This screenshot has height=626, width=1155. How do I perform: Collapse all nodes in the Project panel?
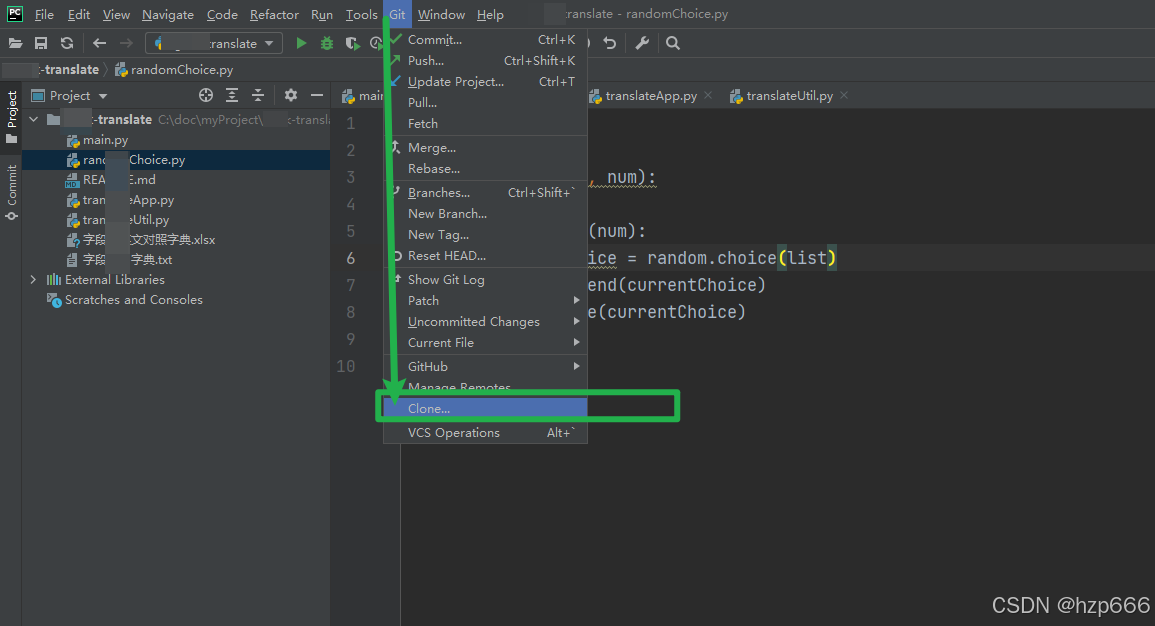click(x=257, y=95)
